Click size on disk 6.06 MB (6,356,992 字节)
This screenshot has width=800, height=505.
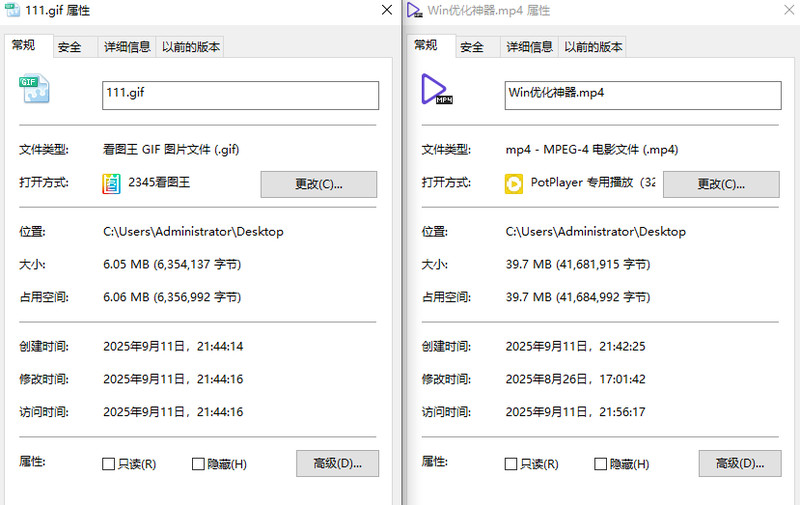172,297
